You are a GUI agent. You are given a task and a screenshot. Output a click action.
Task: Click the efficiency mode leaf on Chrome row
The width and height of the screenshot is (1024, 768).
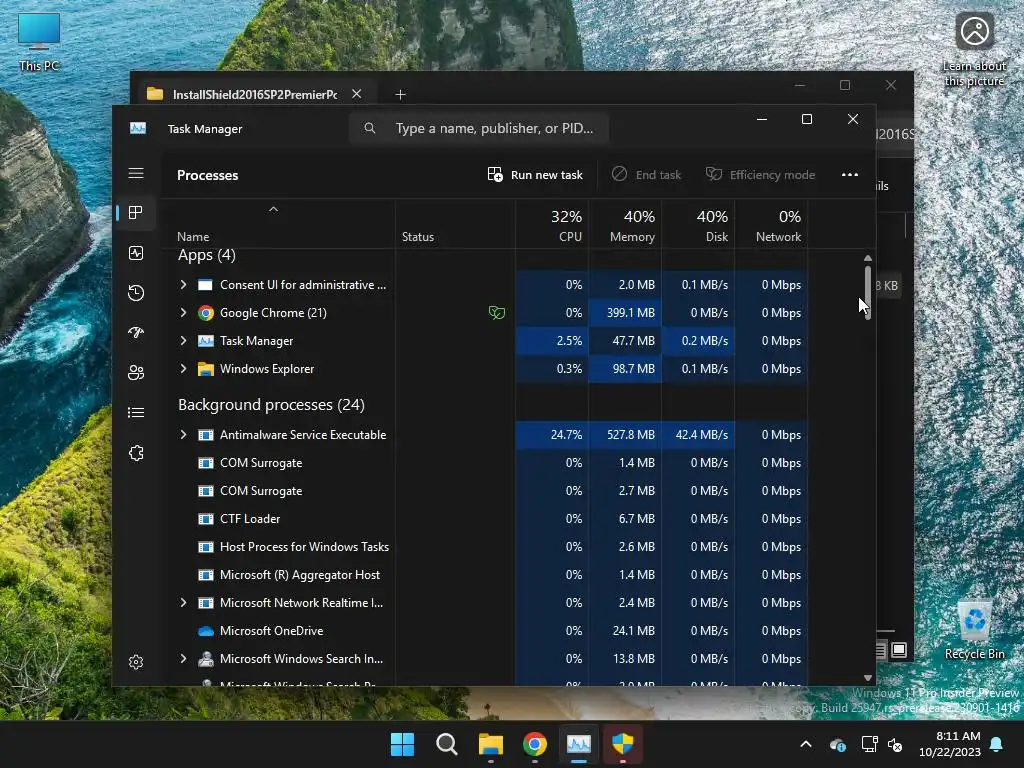pyautogui.click(x=497, y=313)
